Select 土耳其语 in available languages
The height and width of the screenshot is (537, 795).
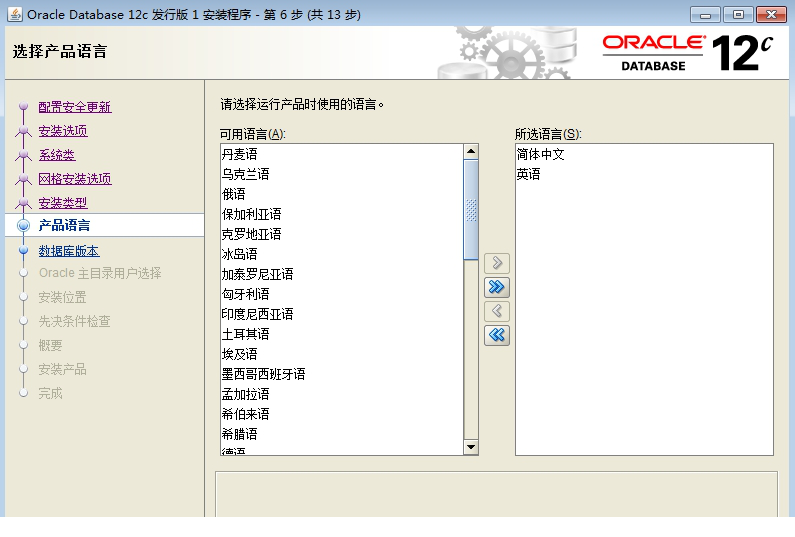(x=342, y=334)
